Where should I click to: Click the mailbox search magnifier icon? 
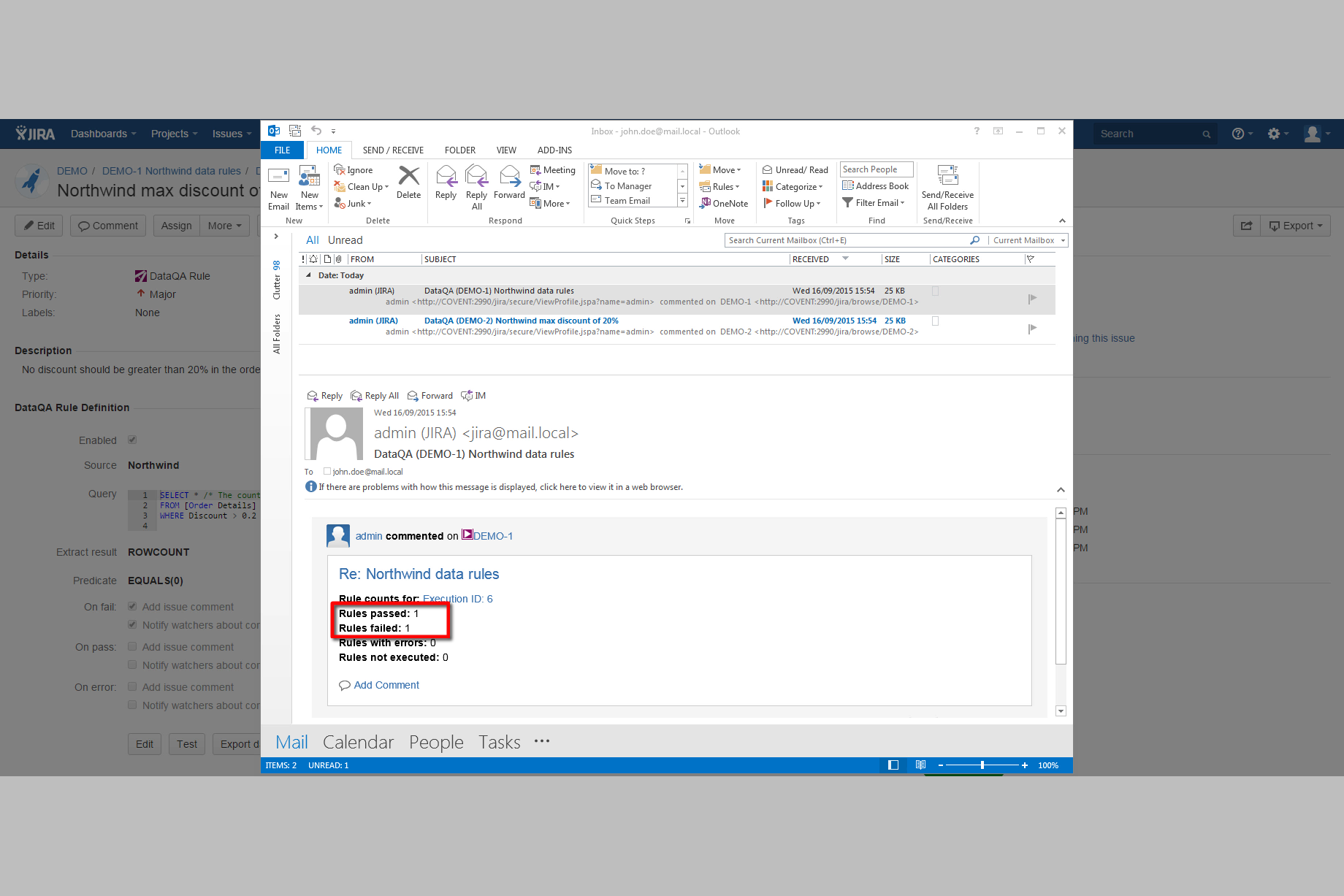974,240
